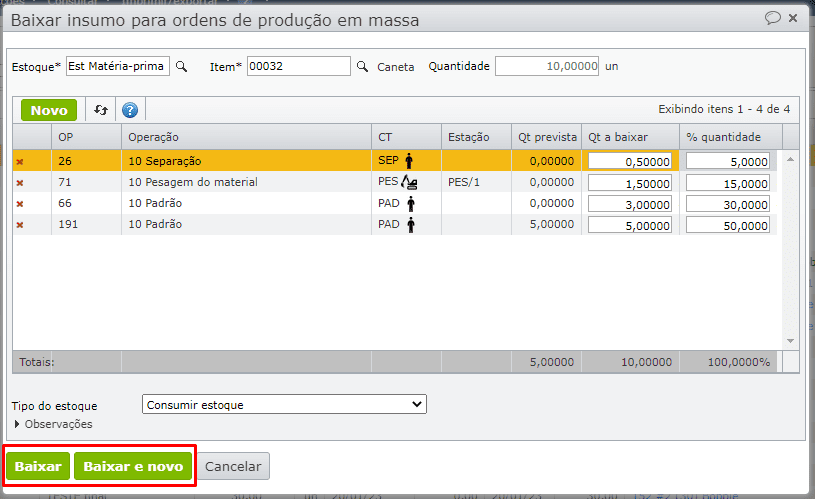The image size is (815, 499).
Task: Select the 'PES/1' station cell
Action: coord(477,182)
